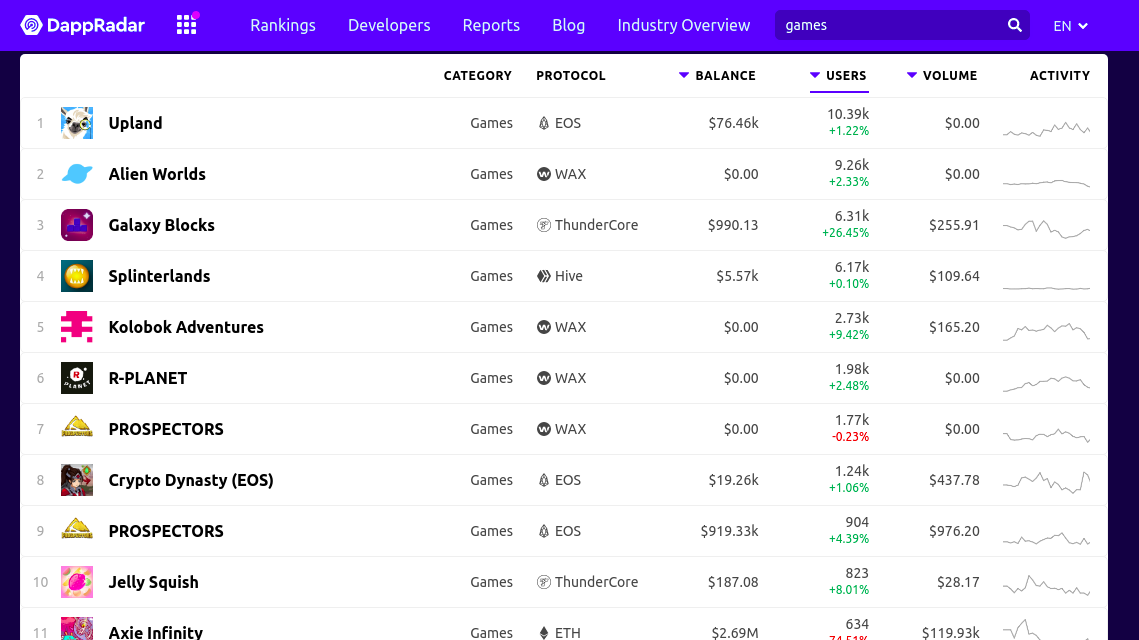The width and height of the screenshot is (1139, 640).
Task: Open the Rankings menu
Action: pos(283,25)
